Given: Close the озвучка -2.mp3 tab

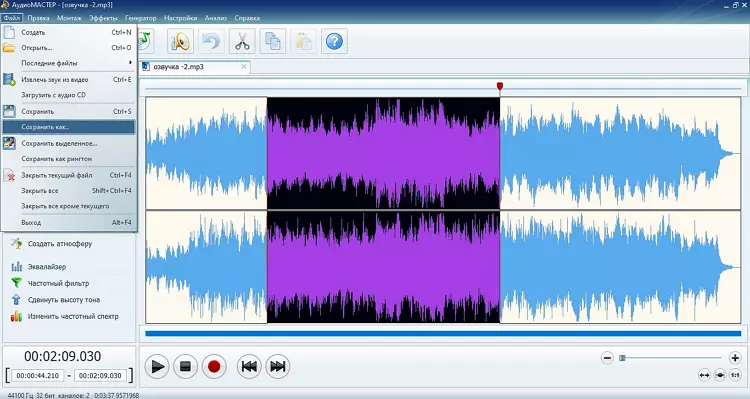Looking at the screenshot, I should pyautogui.click(x=243, y=66).
